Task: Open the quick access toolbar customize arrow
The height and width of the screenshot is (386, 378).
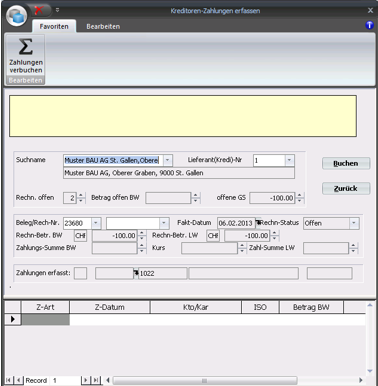Action: pyautogui.click(x=57, y=10)
